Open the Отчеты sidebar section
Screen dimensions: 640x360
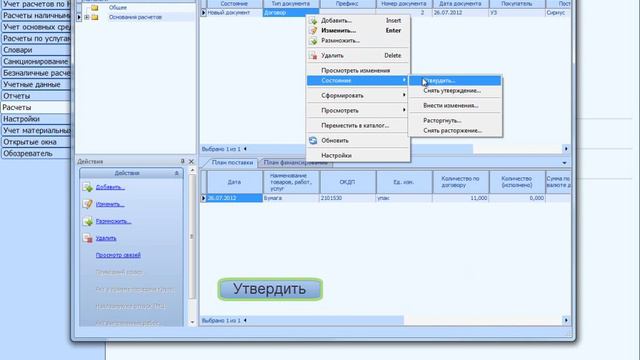point(36,96)
